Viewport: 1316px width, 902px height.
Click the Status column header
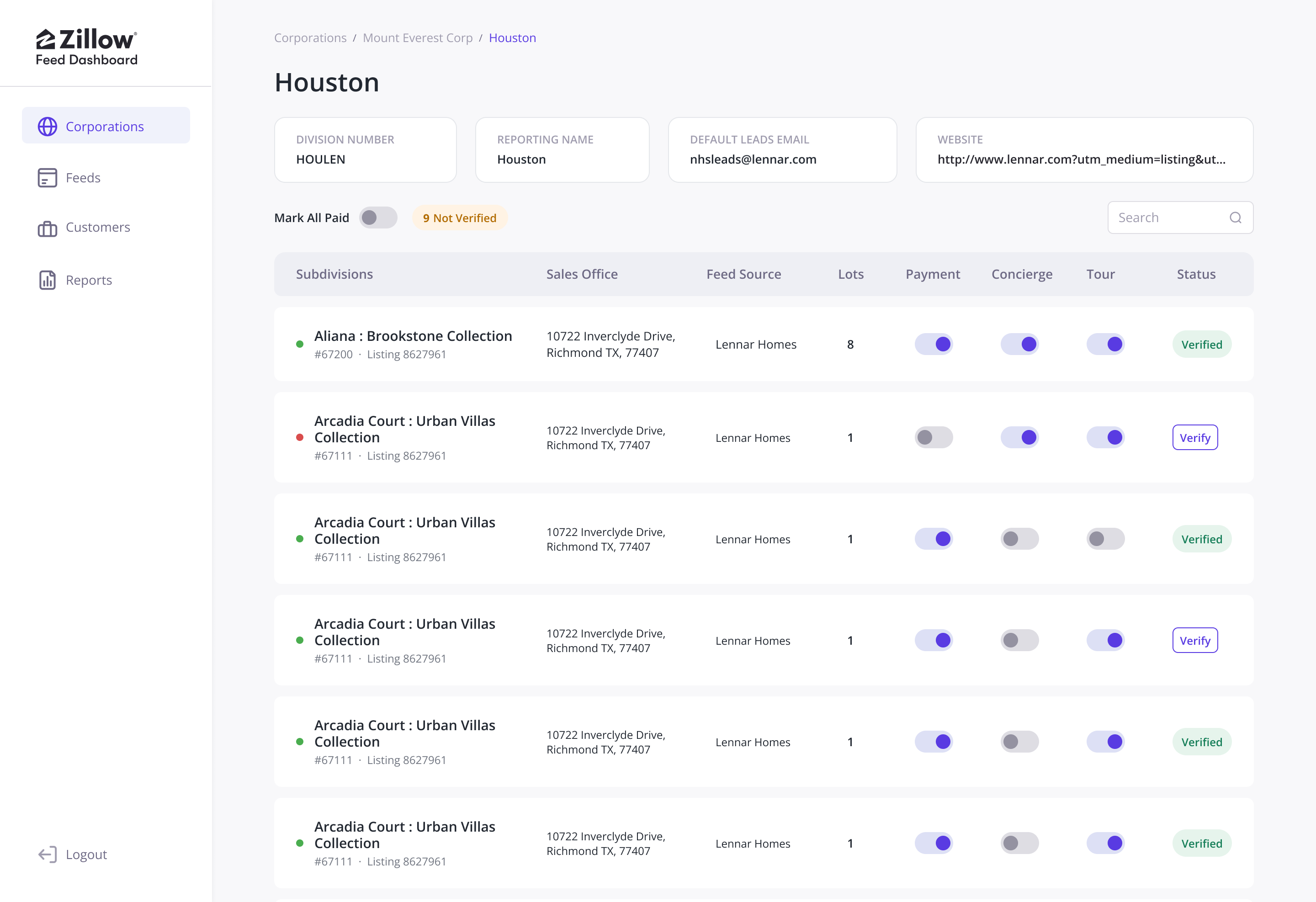coord(1196,275)
